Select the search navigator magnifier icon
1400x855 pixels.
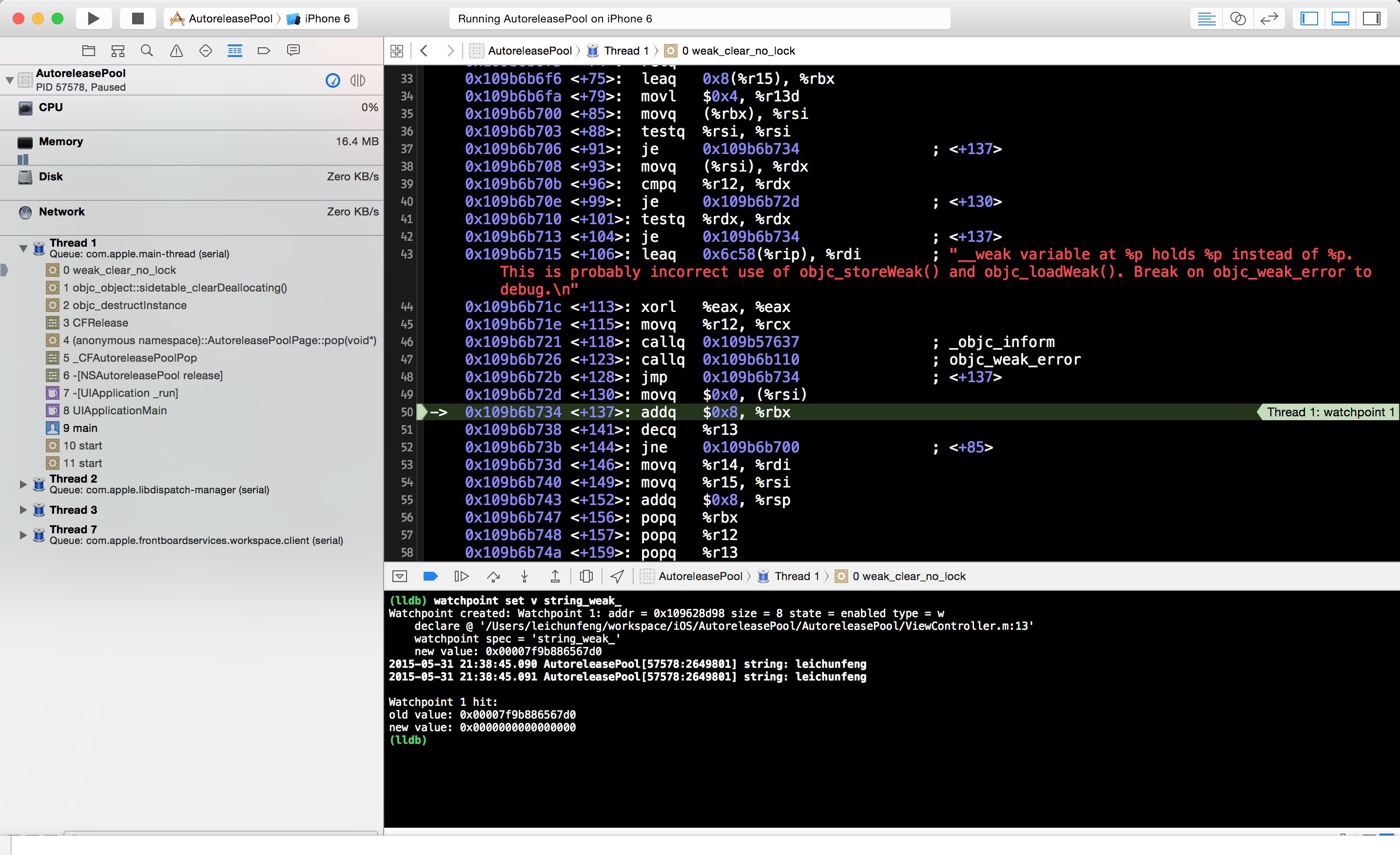[x=147, y=51]
